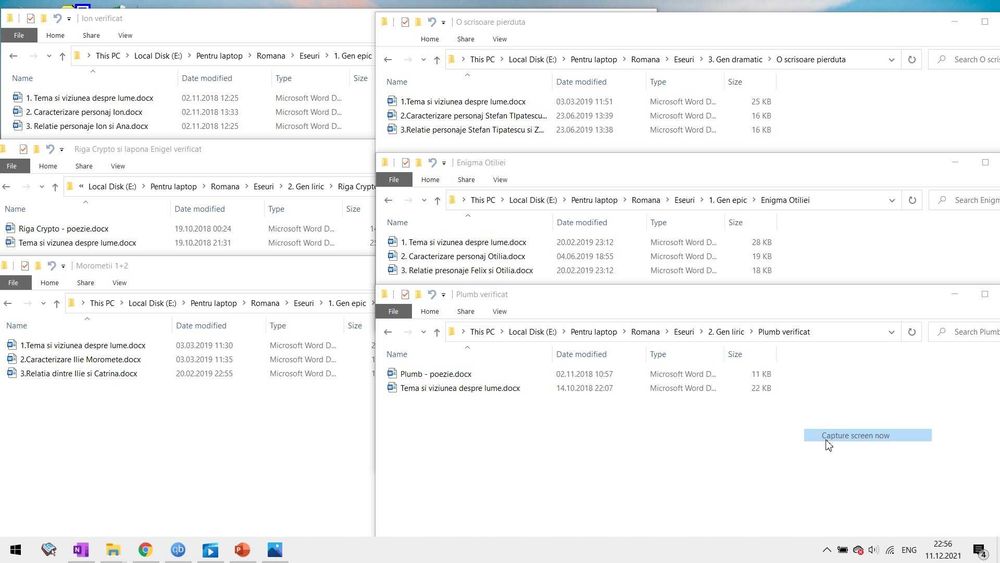
Task: Open recent locations dropdown in Moromeții window
Action: coord(43,303)
